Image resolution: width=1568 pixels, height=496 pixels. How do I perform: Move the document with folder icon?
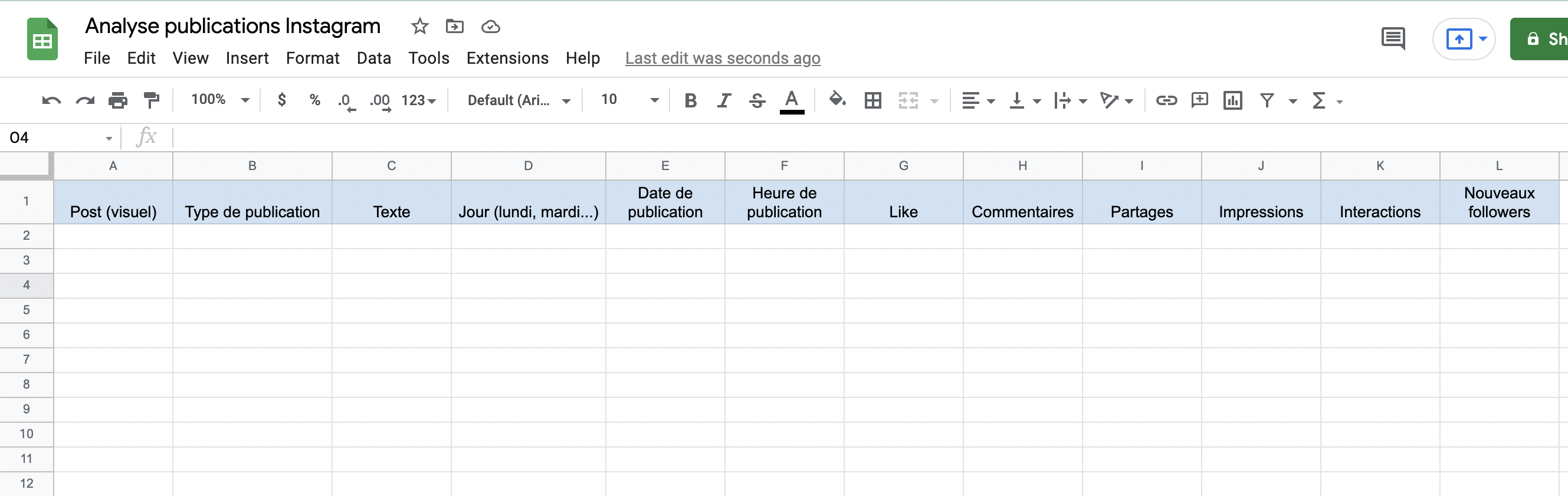pos(455,26)
